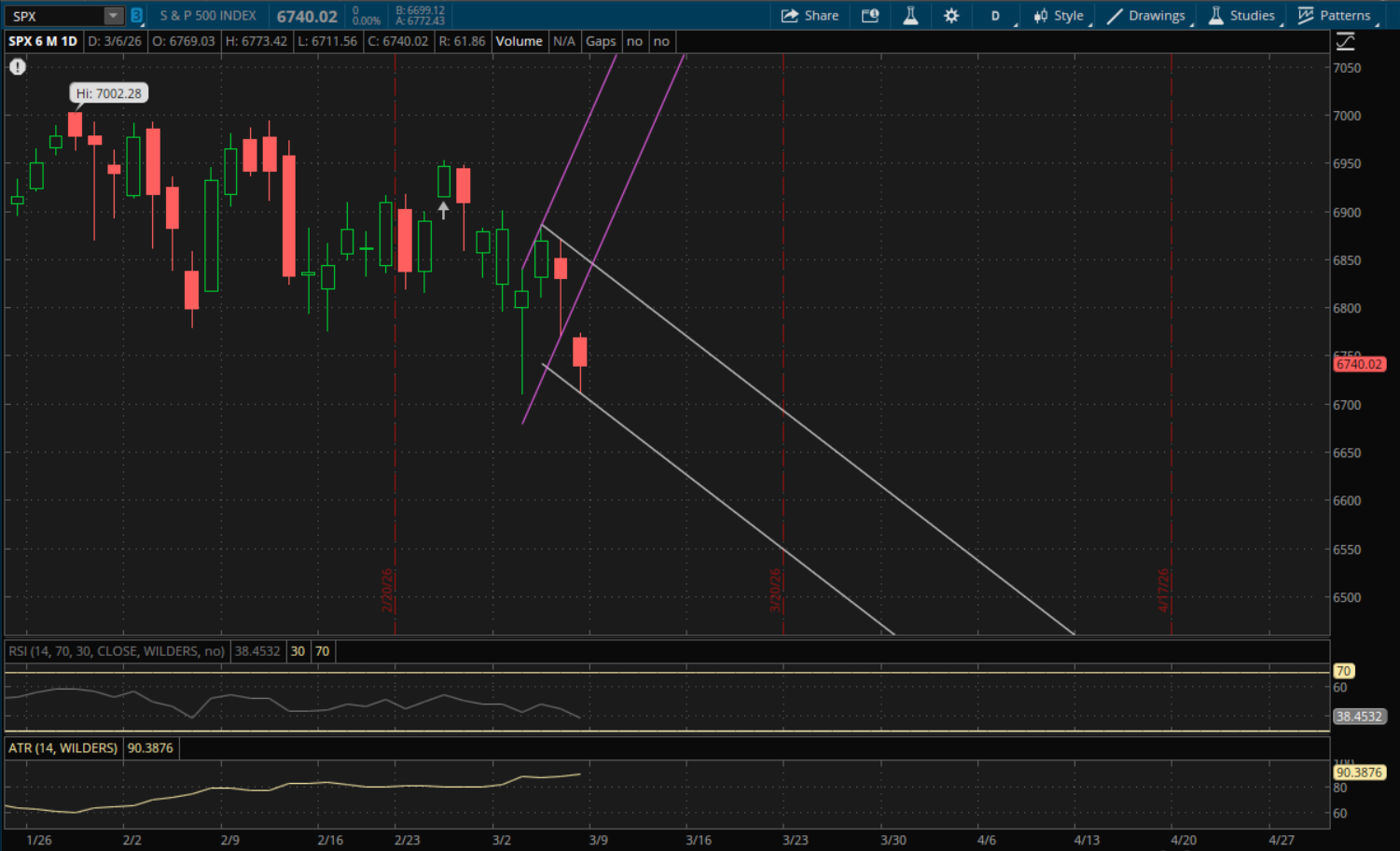1400x851 pixels.
Task: Click the price axis scale icon
Action: tap(1345, 41)
